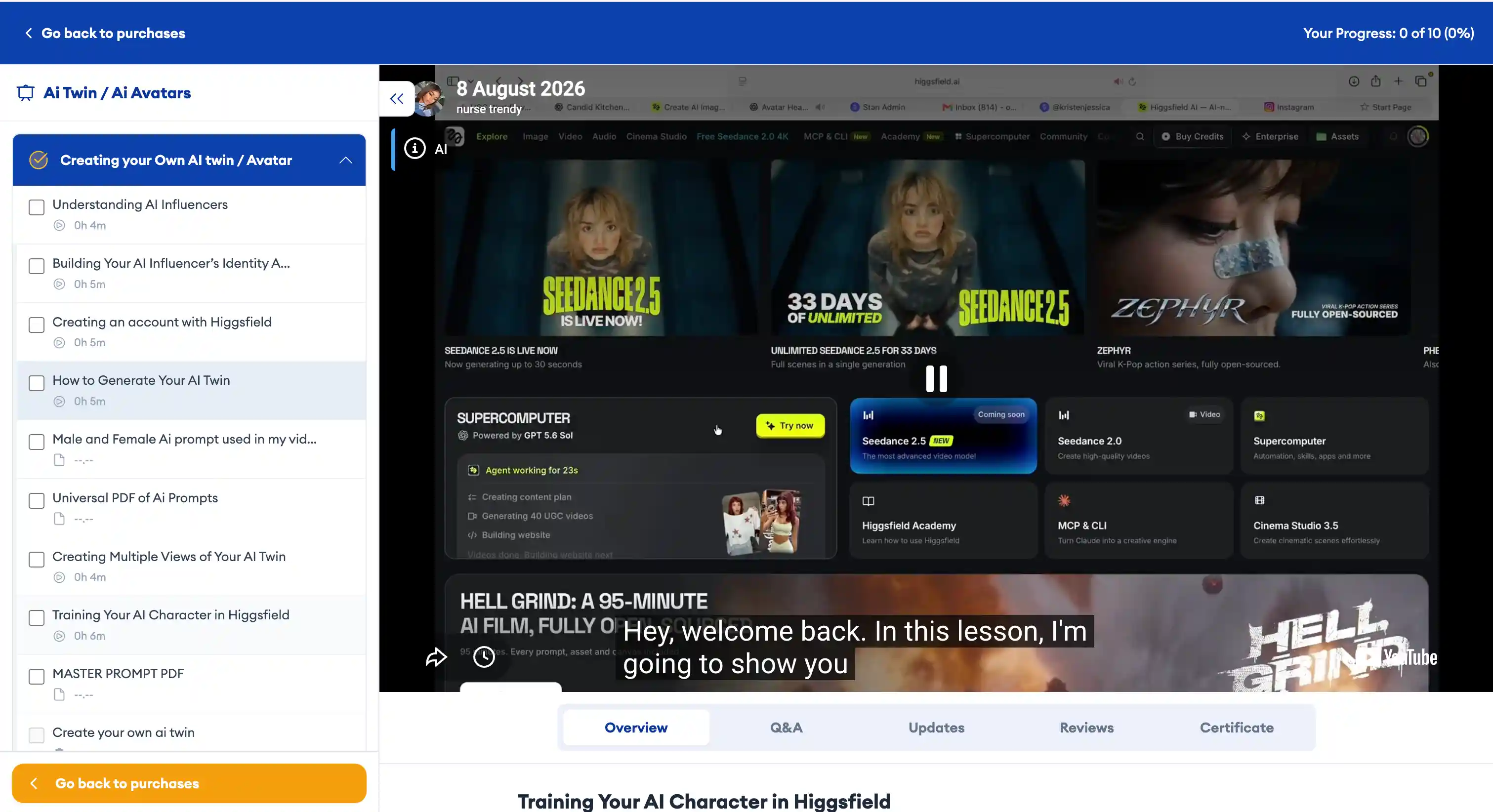This screenshot has width=1493, height=812.
Task: Tick Male and Female Ai prompt checkbox
Action: point(37,442)
